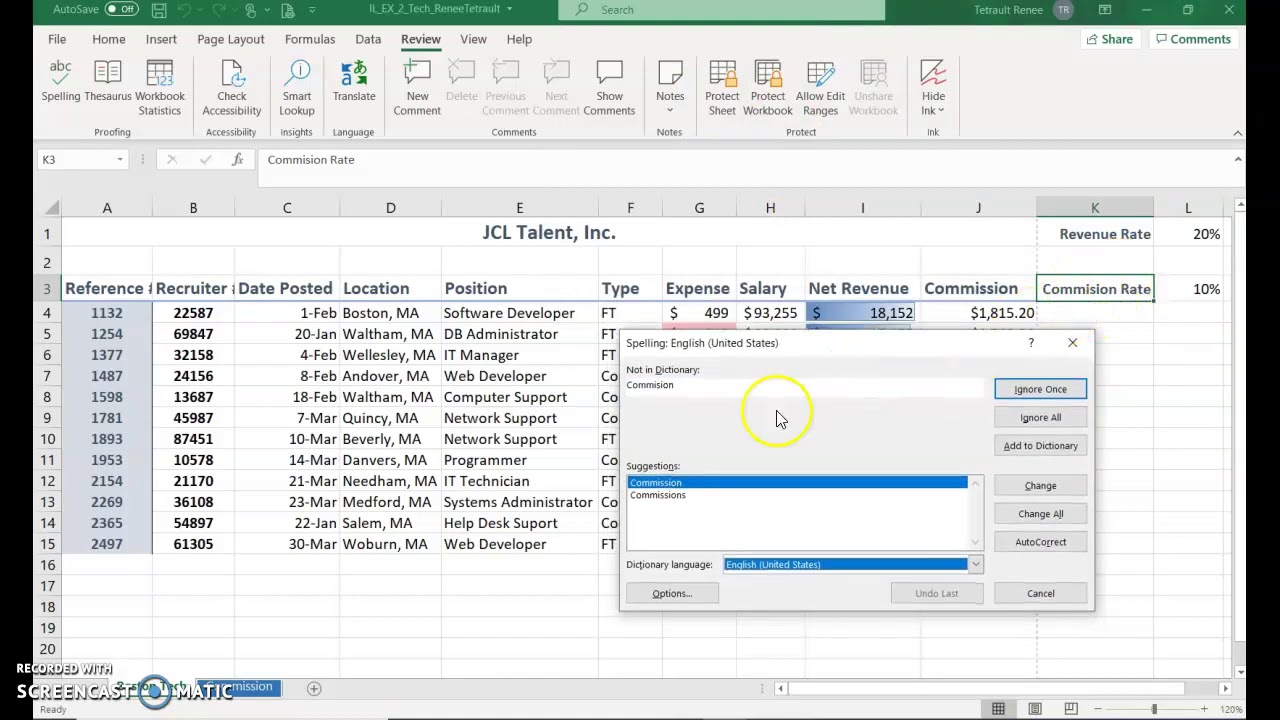This screenshot has width=1280, height=720.
Task: Switch to Normal view in status bar
Action: (x=998, y=709)
